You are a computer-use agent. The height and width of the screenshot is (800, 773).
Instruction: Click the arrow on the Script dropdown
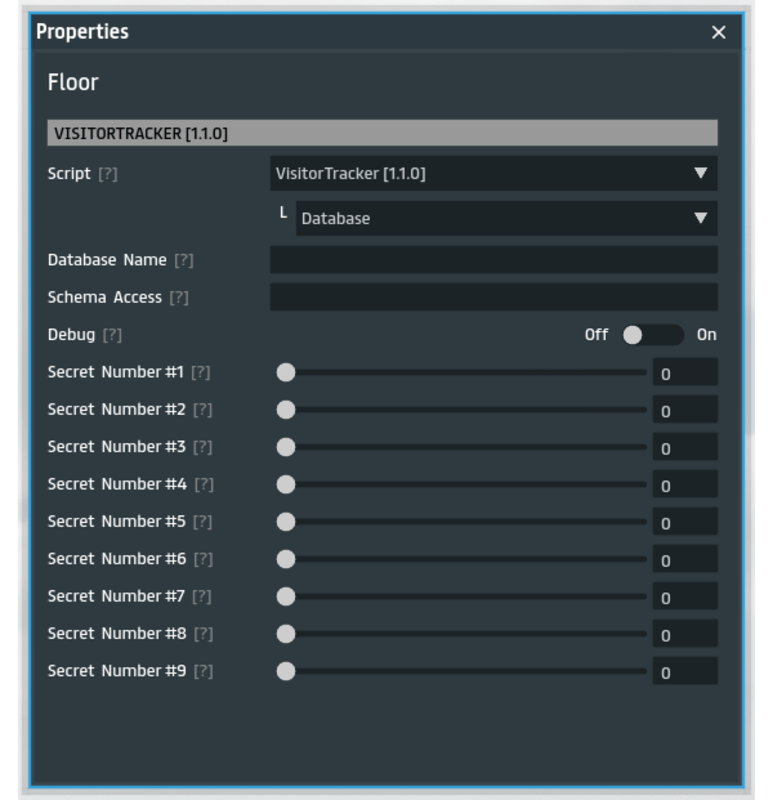[701, 174]
